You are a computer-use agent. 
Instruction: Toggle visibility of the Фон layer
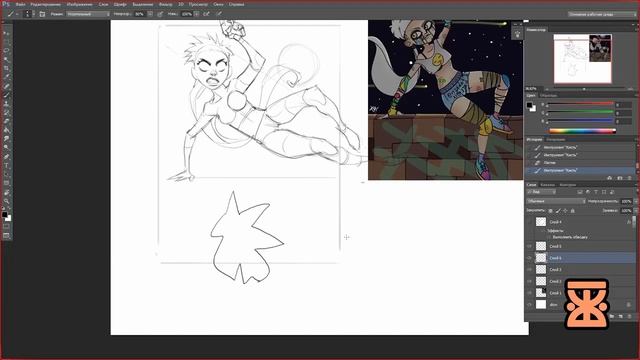coord(529,304)
